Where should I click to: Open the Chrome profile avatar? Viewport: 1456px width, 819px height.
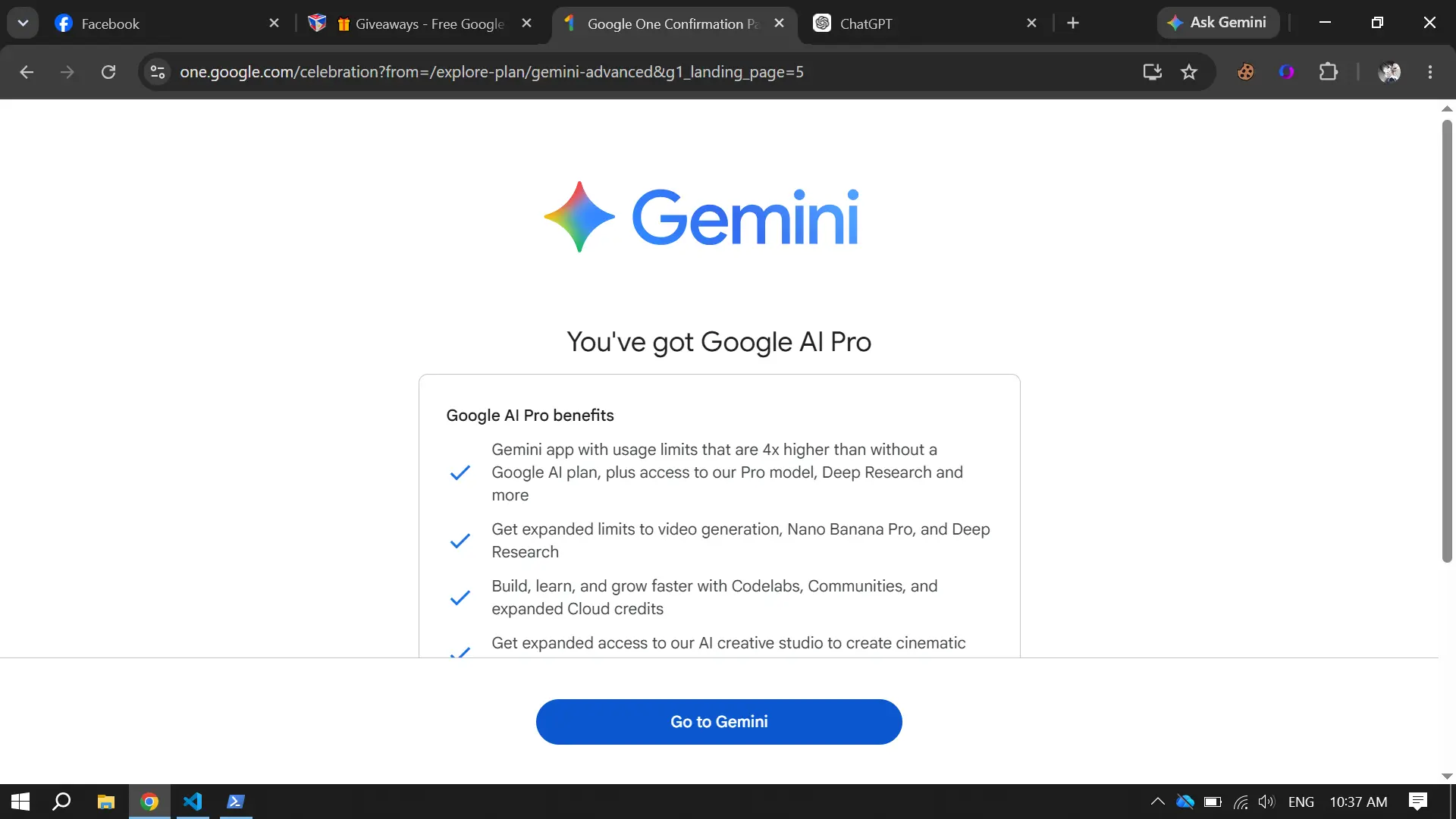[1389, 72]
